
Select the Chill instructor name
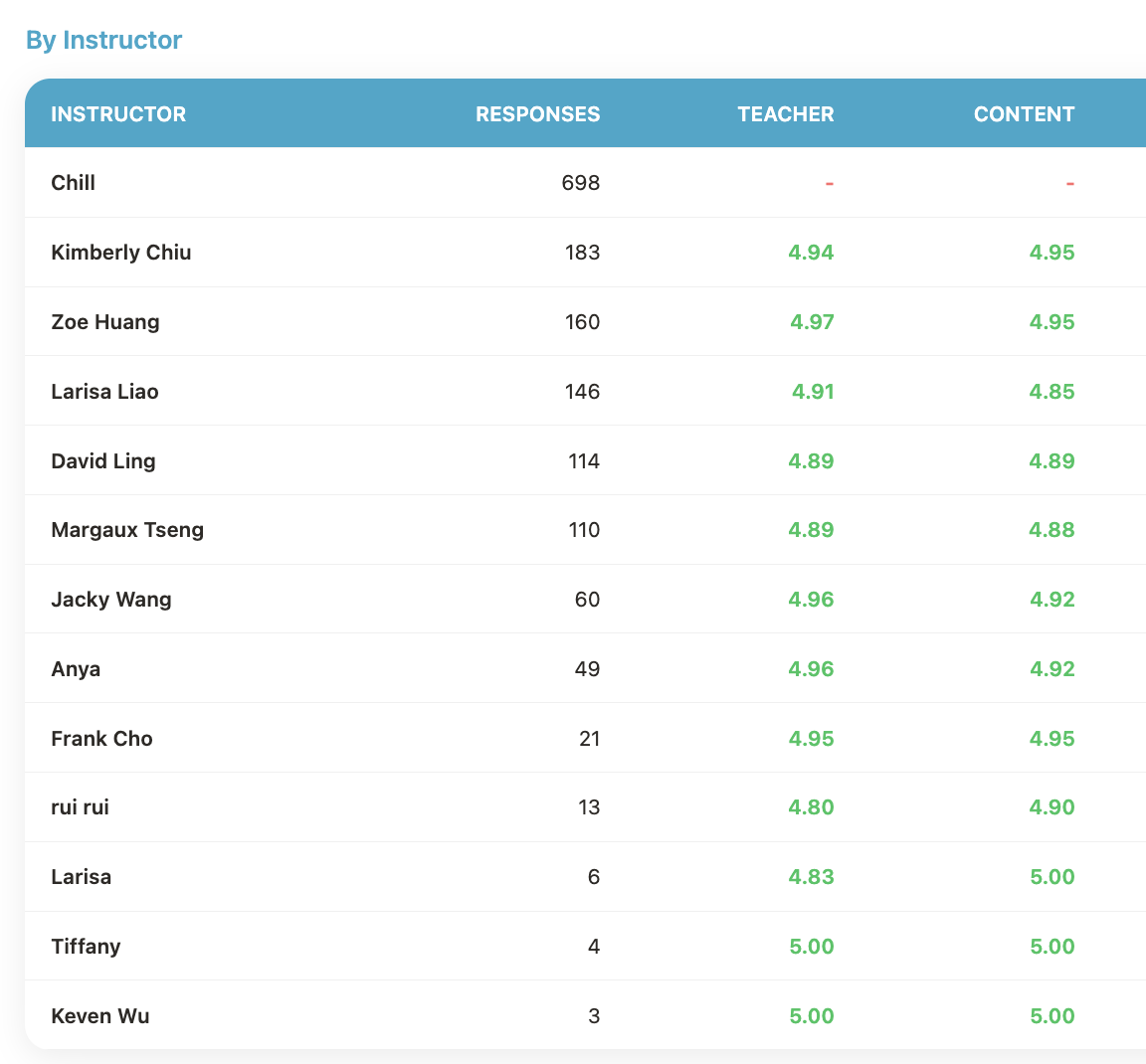tap(73, 183)
